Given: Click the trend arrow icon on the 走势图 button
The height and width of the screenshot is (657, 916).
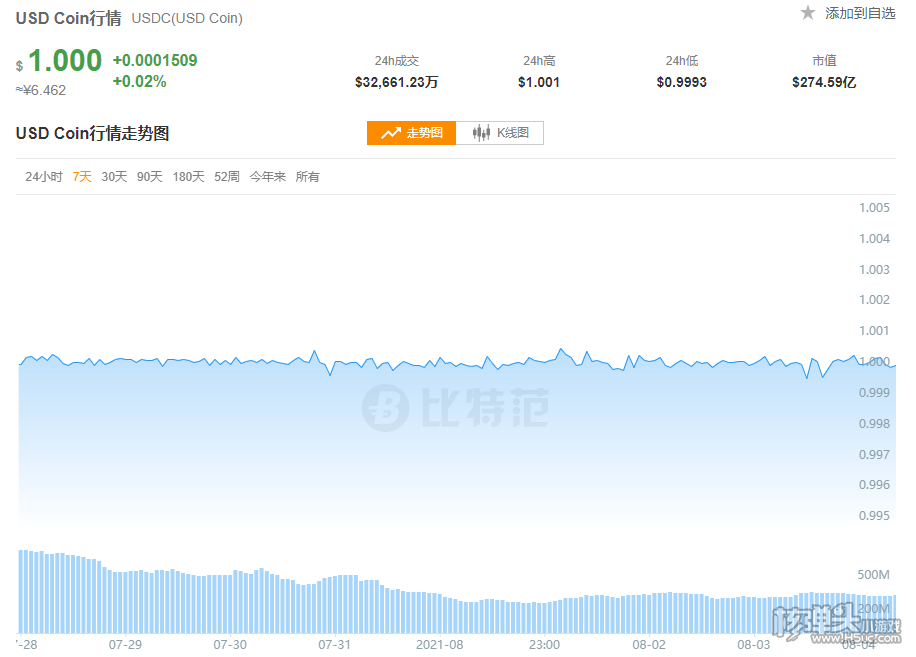Looking at the screenshot, I should (391, 133).
